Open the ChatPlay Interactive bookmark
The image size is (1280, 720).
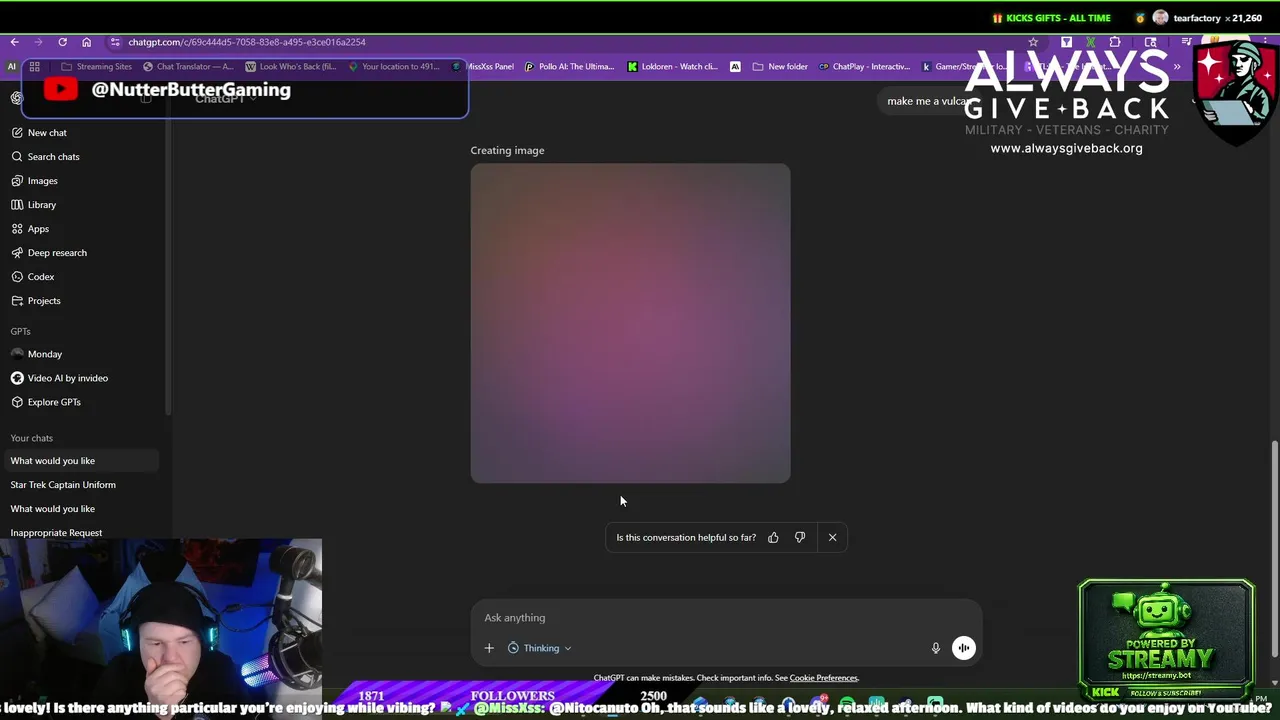[864, 67]
